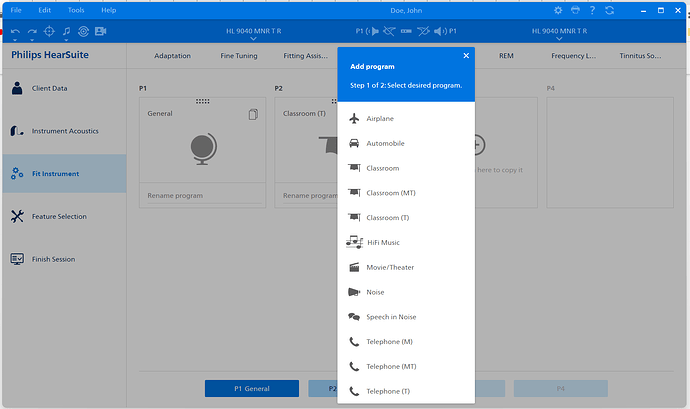Click P1 General button

(252, 388)
